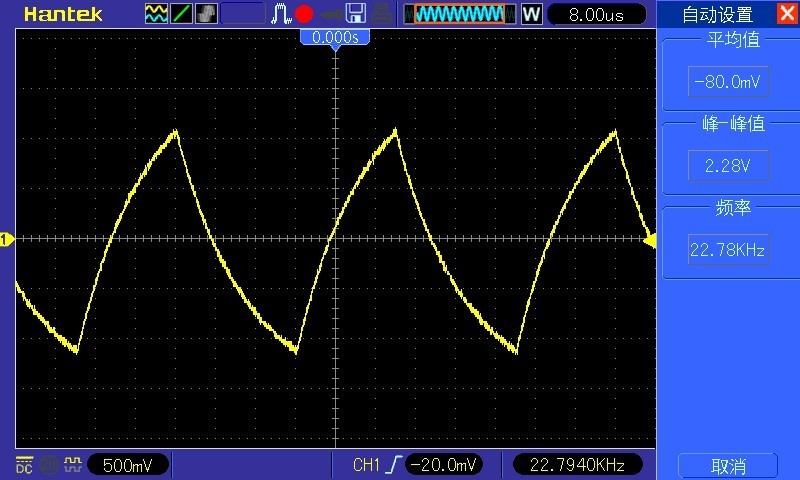The width and height of the screenshot is (800, 480).
Task: Click the waveform display mode icon
Action: 157,14
